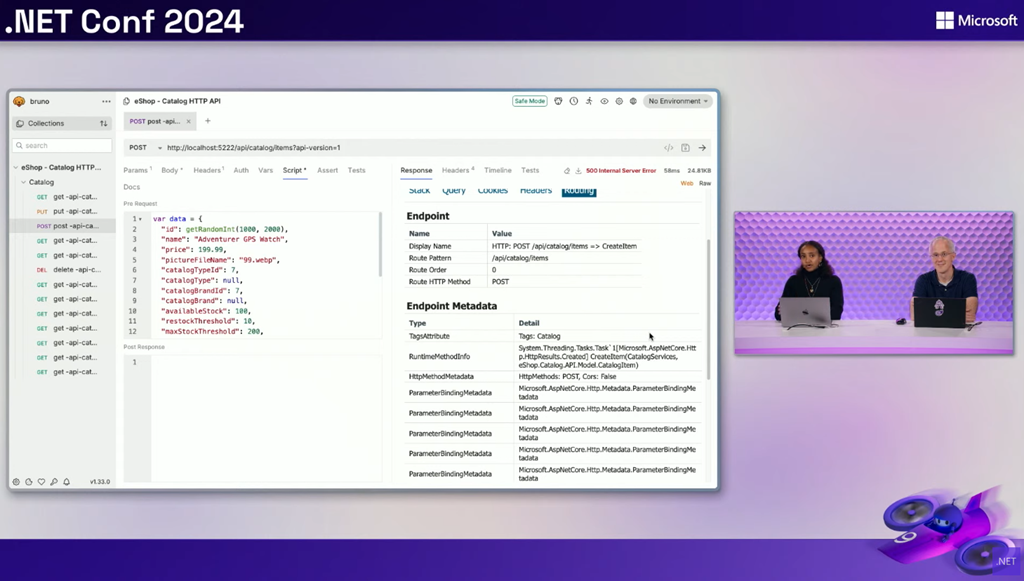Click the TagsAttribute table cell
This screenshot has width=1024, height=581.
point(458,336)
